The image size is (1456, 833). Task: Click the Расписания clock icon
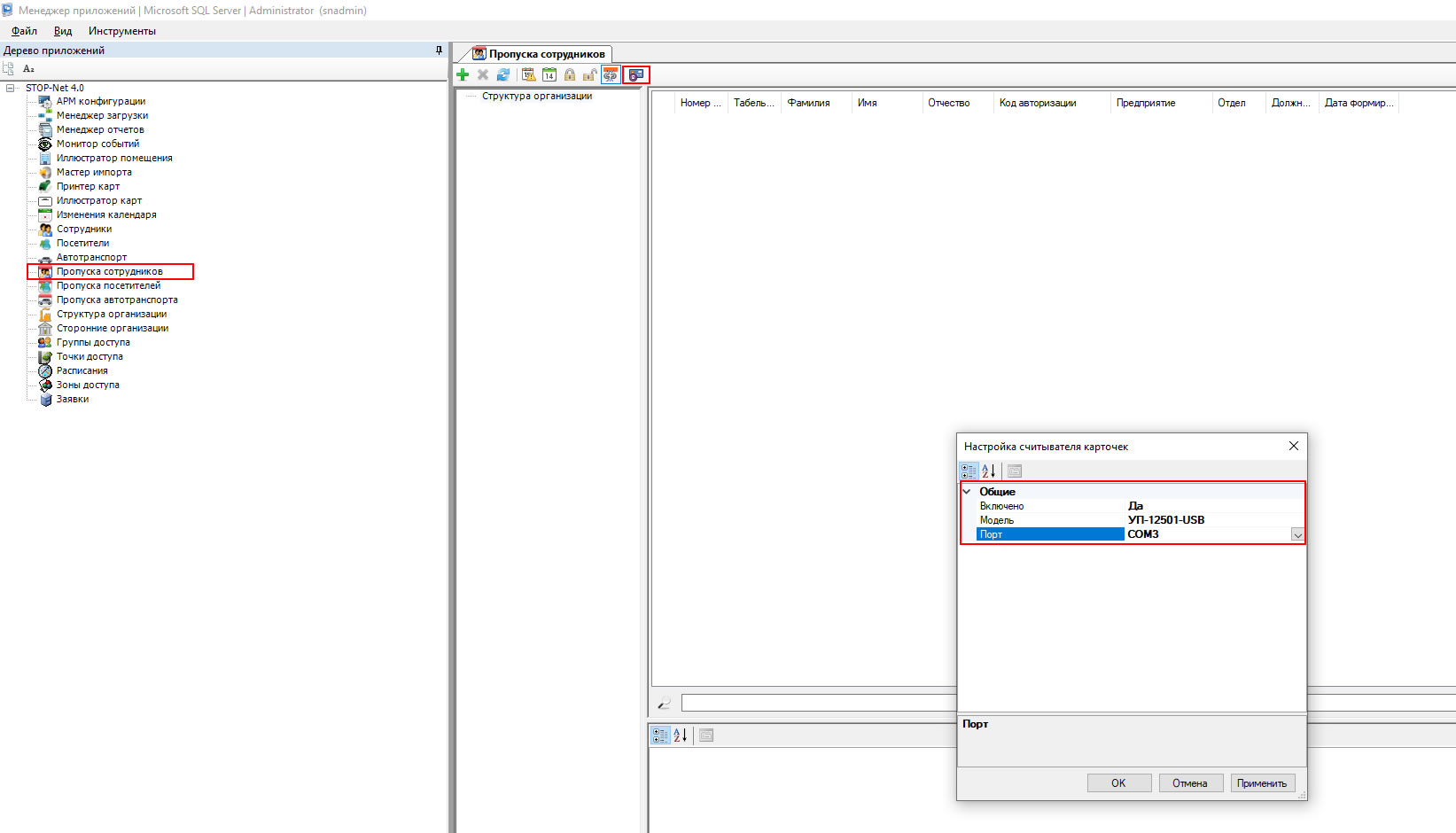tap(45, 370)
